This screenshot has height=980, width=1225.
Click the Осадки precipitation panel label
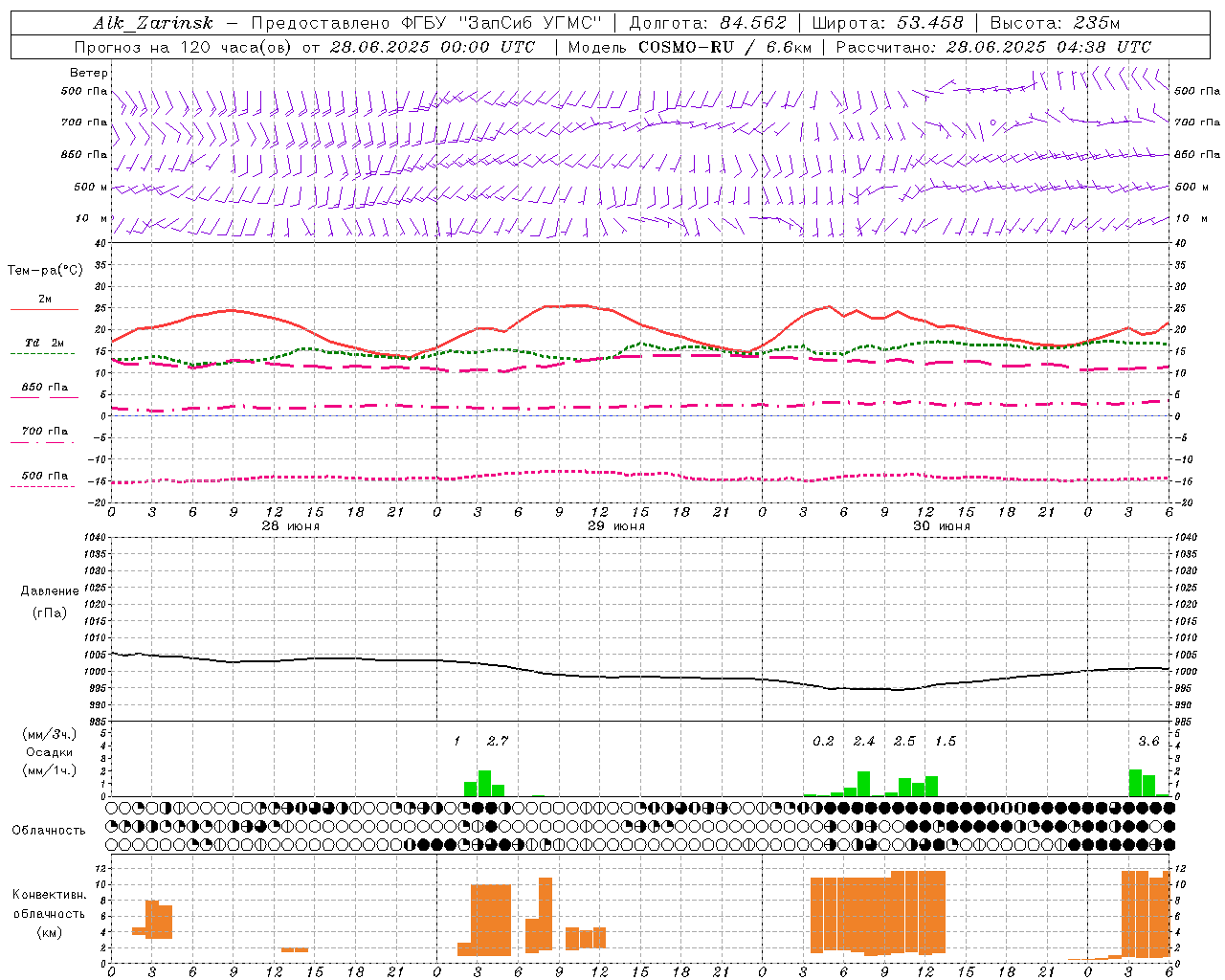point(49,752)
